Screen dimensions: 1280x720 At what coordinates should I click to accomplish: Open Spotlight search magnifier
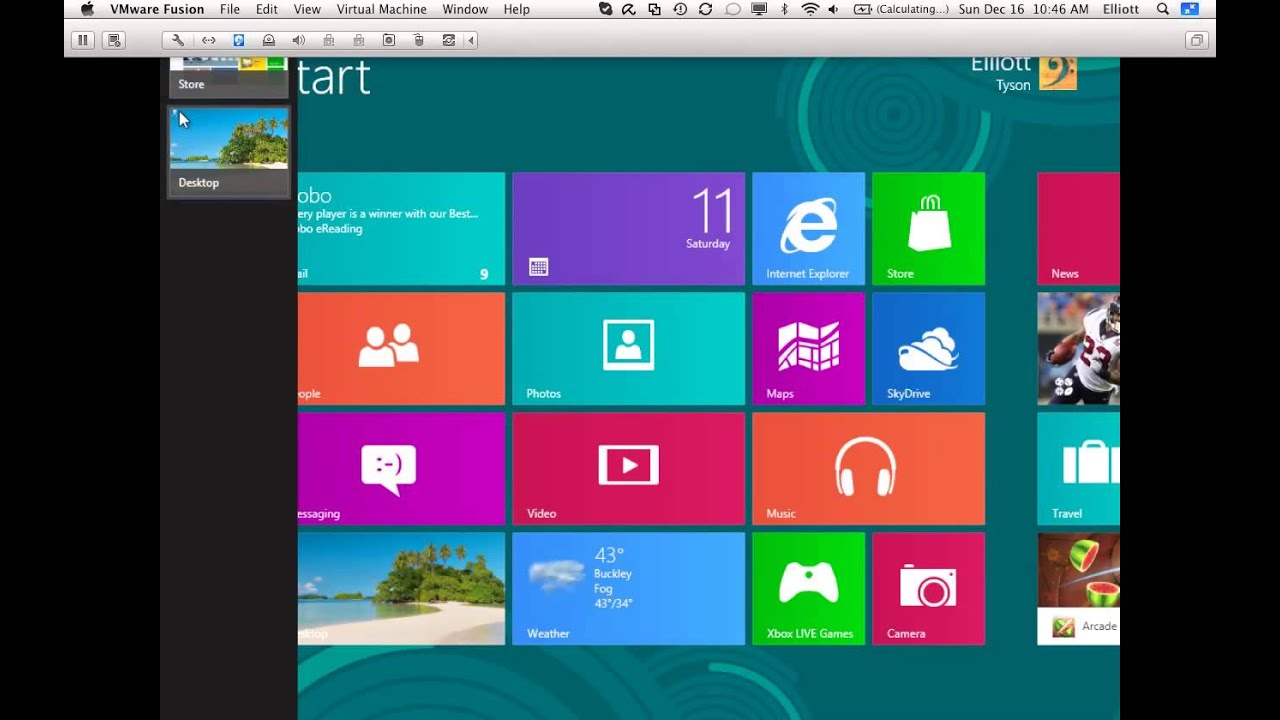pos(1162,9)
